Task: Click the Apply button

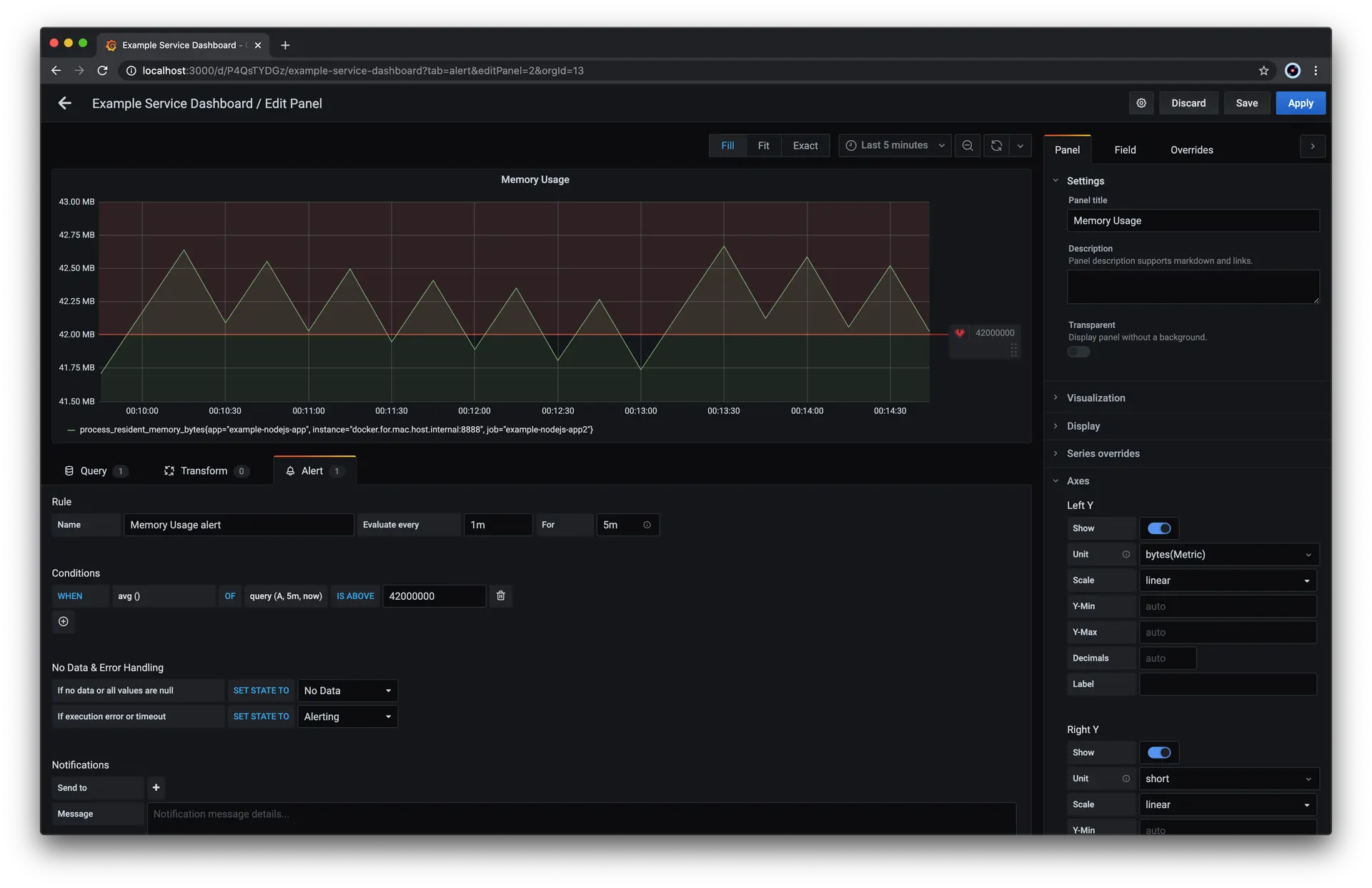Action: [x=1300, y=103]
